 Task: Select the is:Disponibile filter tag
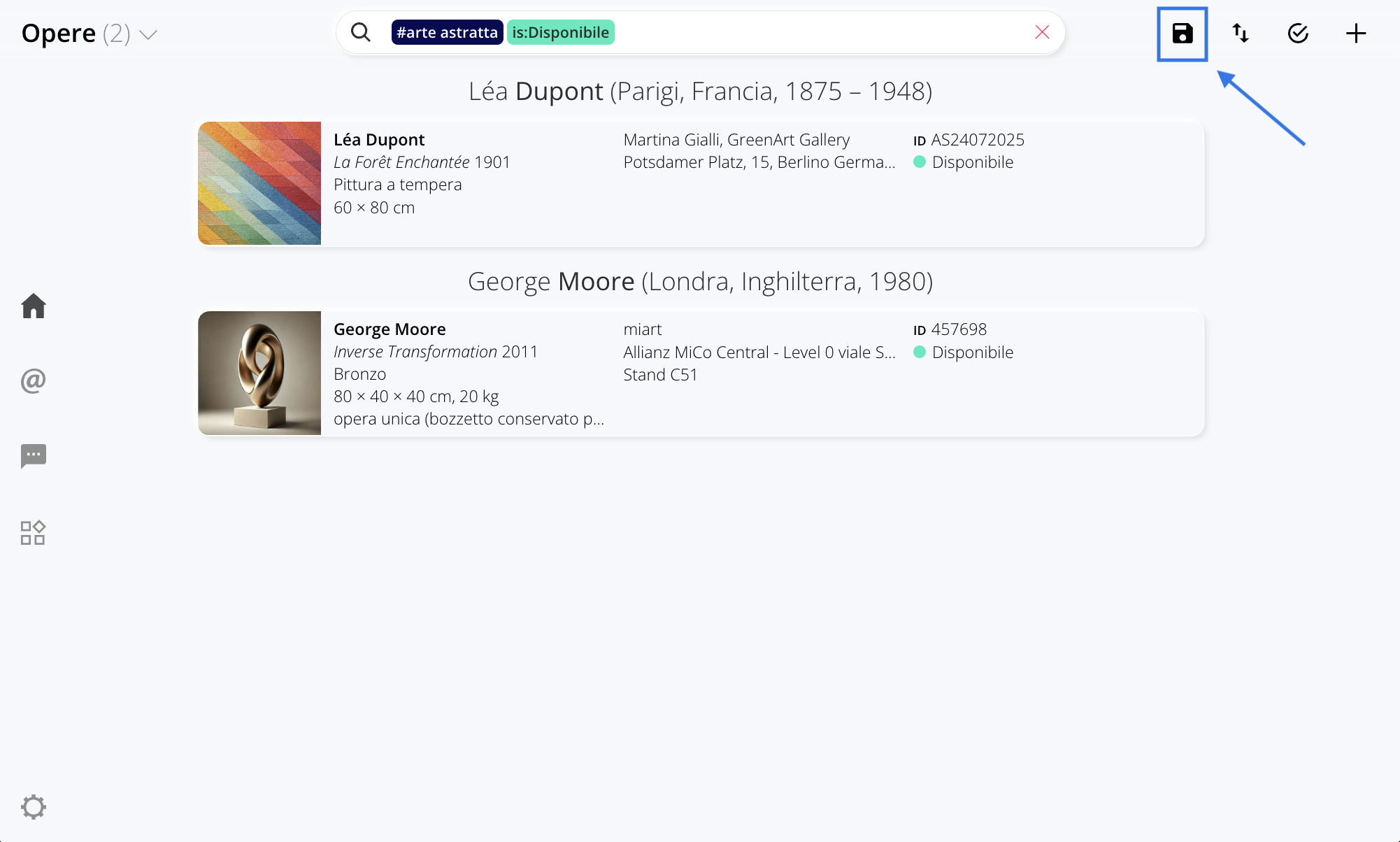(x=560, y=32)
